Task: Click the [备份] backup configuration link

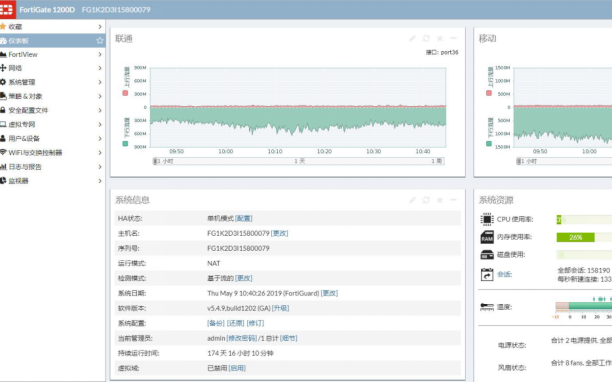Action: tap(216, 323)
